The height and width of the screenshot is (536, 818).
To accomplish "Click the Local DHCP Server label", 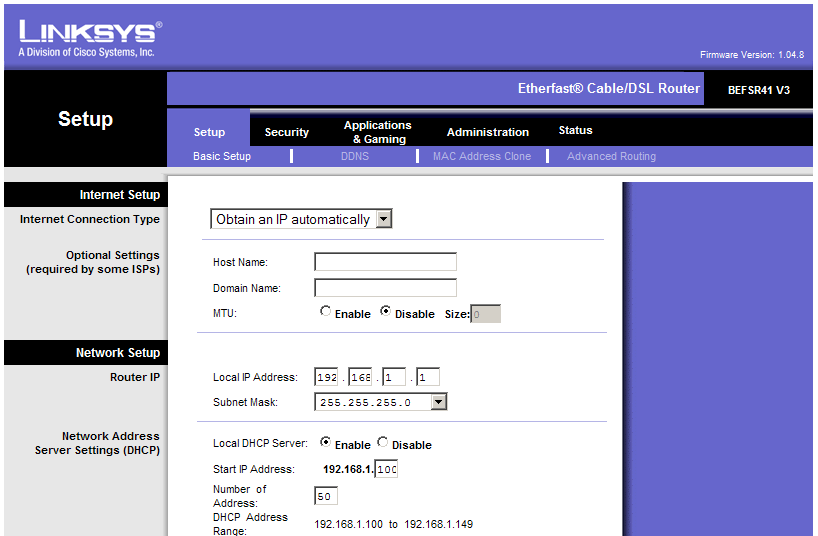I will point(260,443).
